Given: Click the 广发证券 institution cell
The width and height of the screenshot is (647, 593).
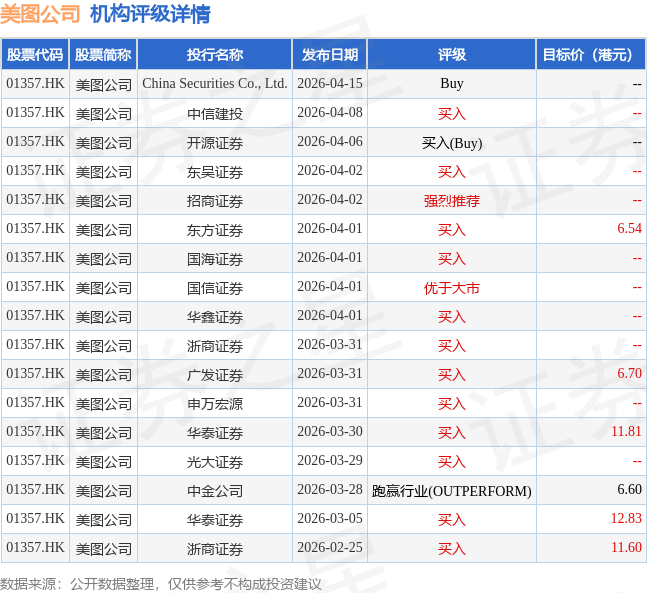Looking at the screenshot, I should [215, 375].
